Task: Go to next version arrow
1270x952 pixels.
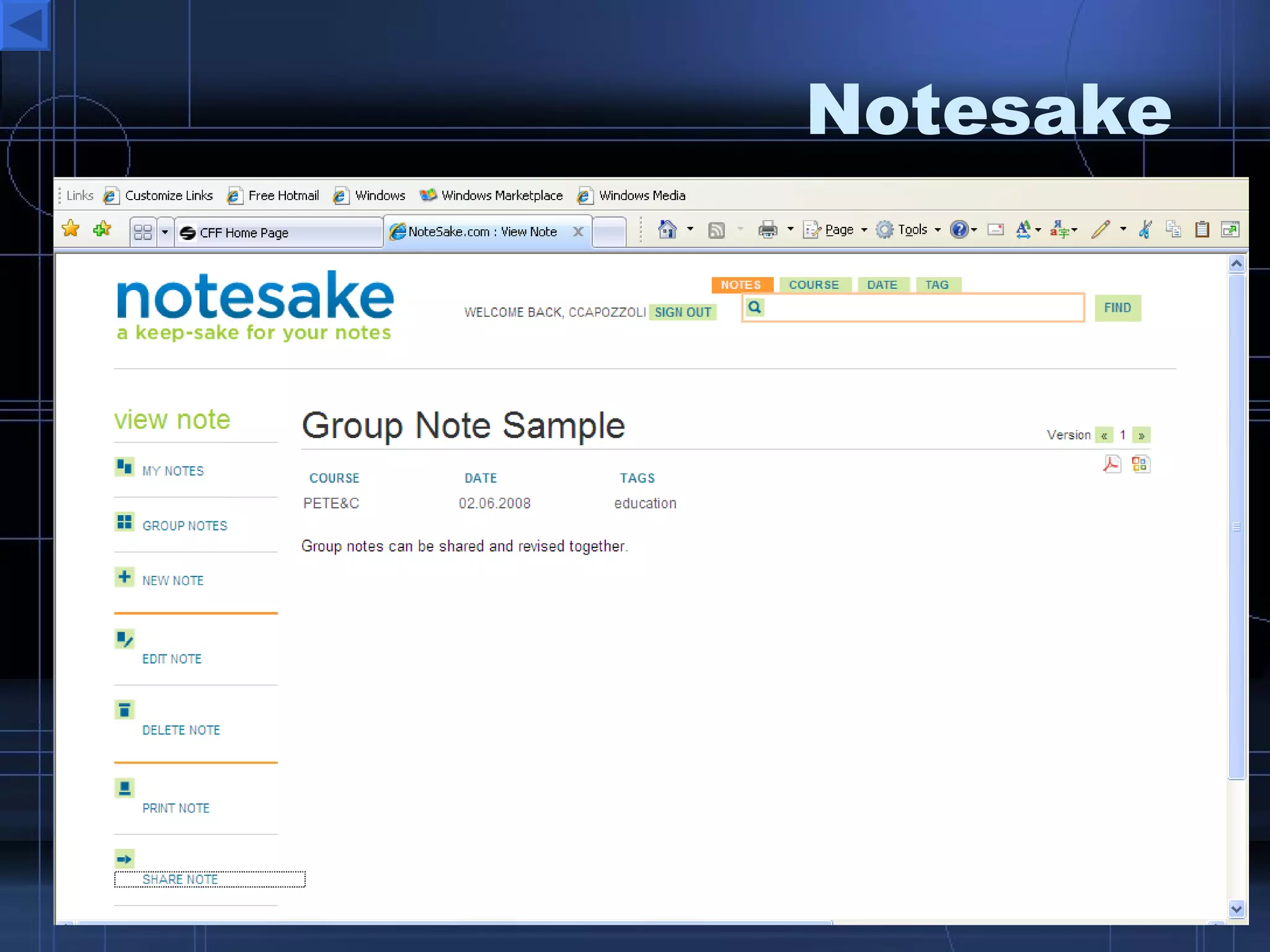Action: [1141, 435]
